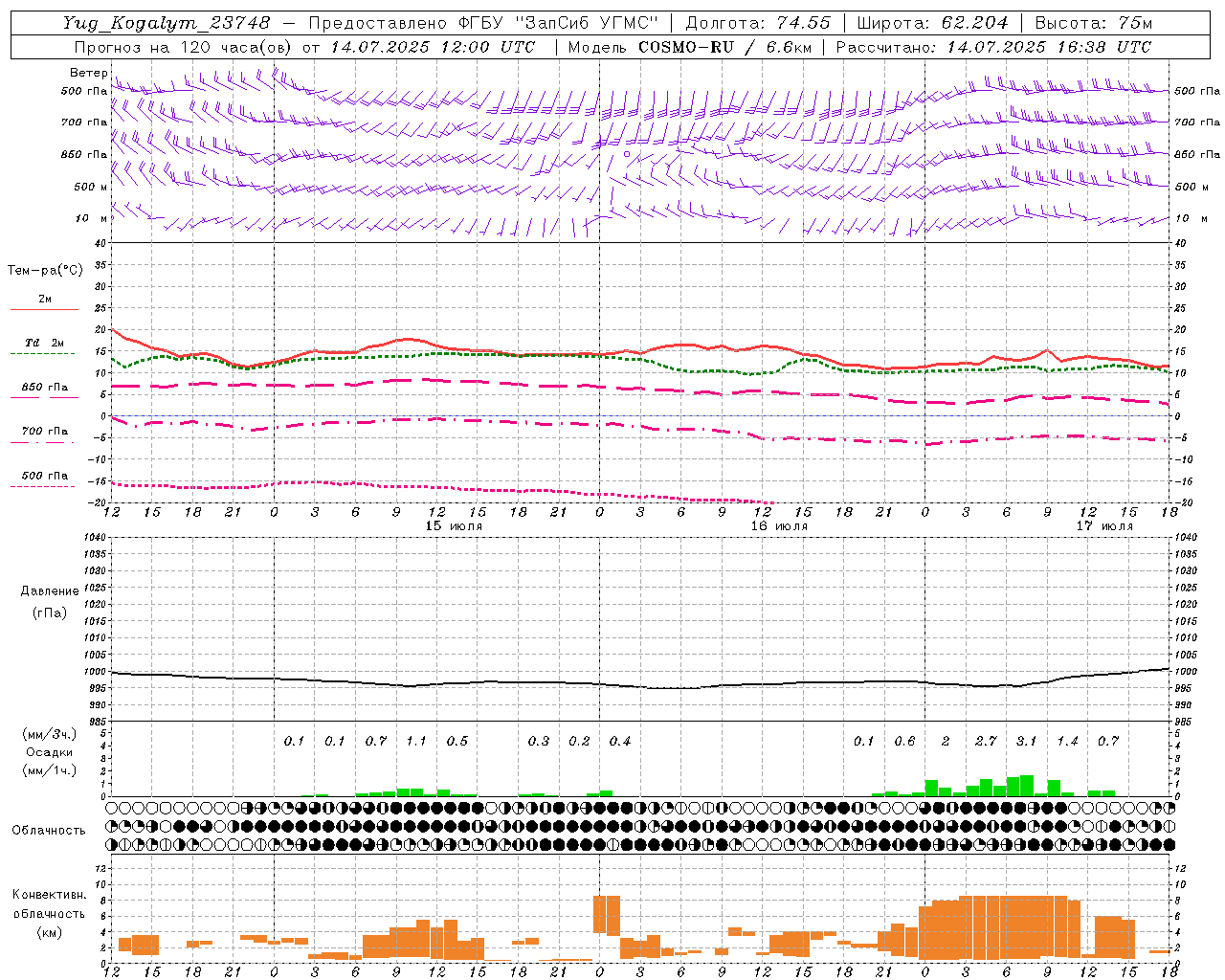1225x980 pixels.
Task: Click the Ветер wind panel label
Action: 89,73
